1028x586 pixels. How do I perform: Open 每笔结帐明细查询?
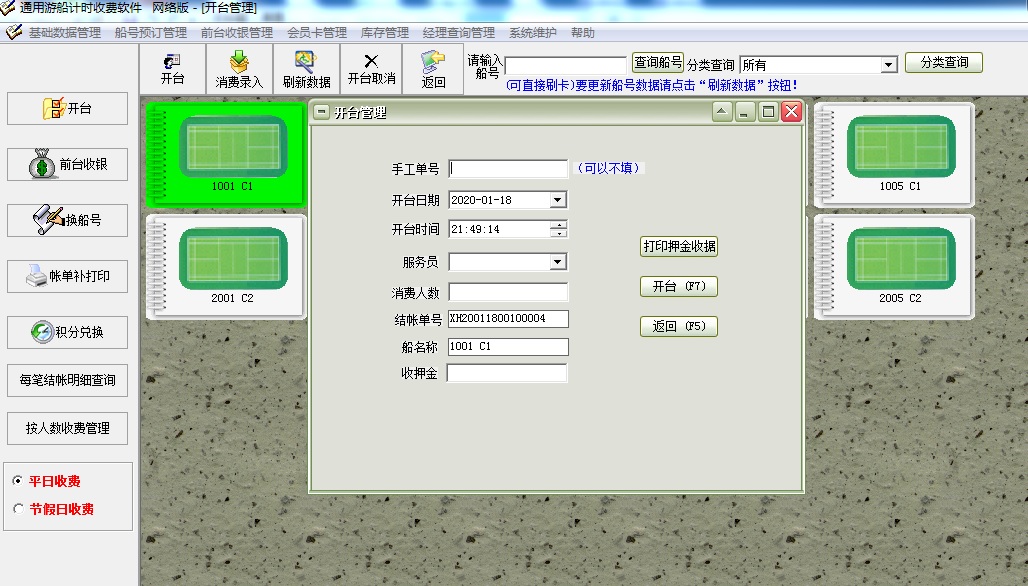click(68, 380)
